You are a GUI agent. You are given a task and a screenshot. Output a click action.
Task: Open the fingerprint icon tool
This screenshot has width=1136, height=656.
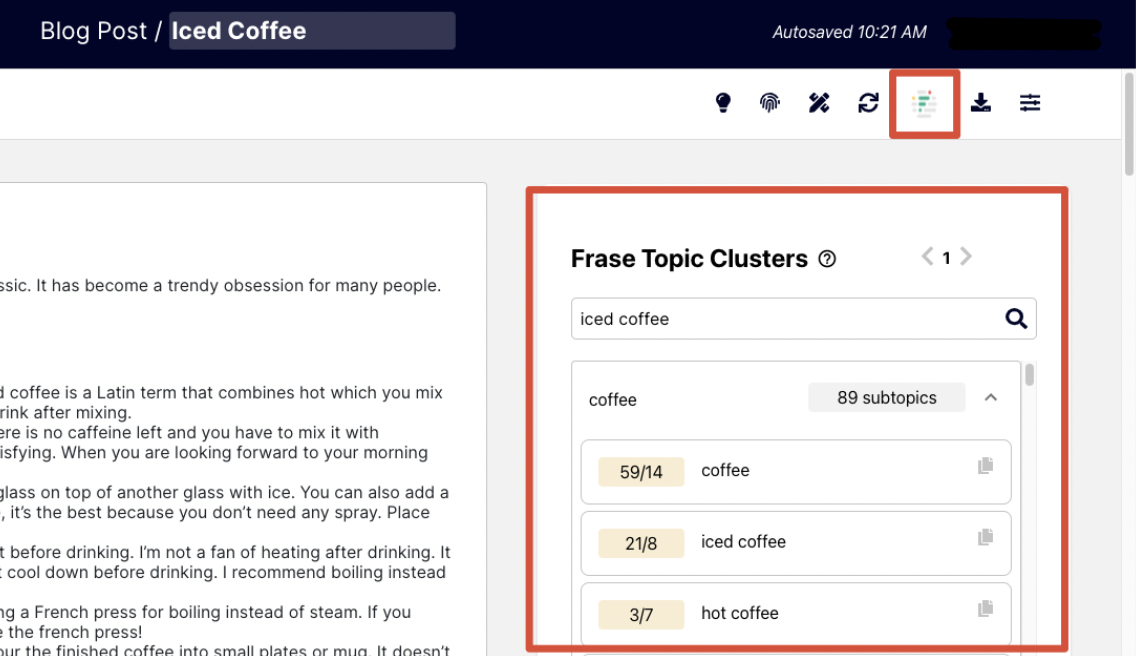(x=769, y=103)
